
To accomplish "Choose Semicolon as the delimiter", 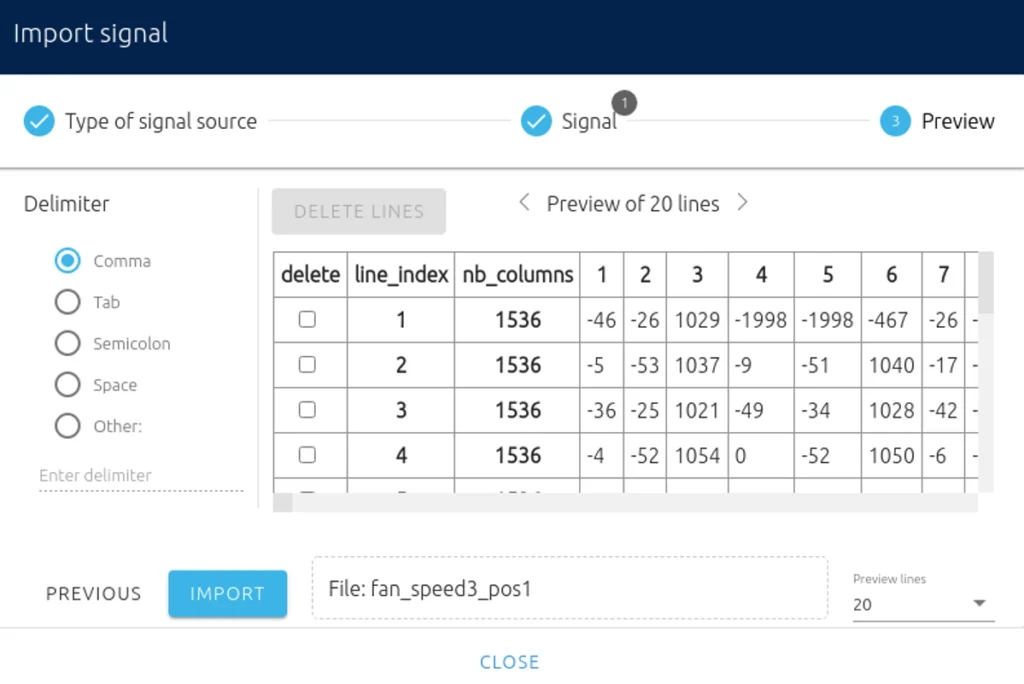I will tap(68, 343).
